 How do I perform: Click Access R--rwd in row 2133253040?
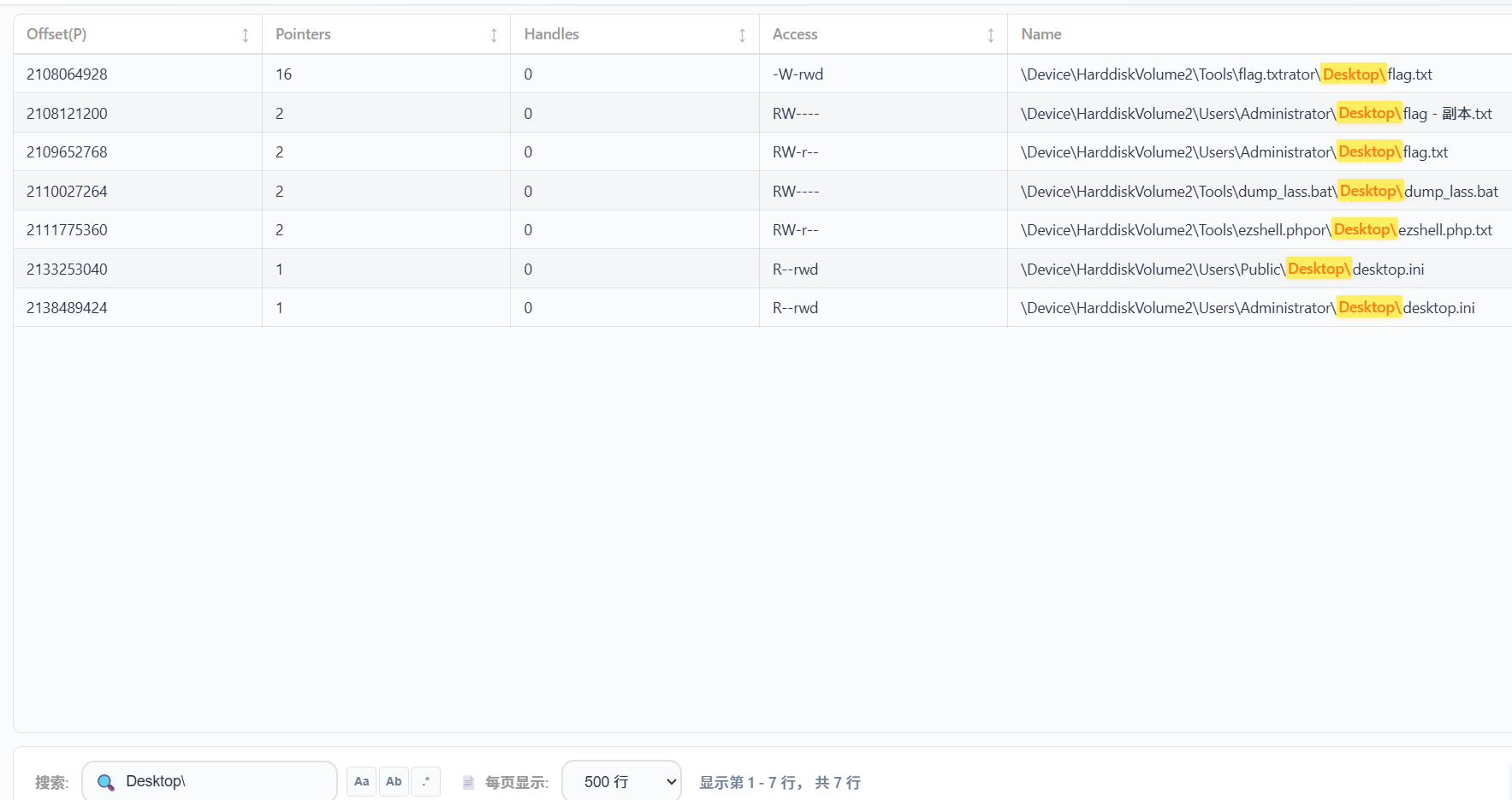tap(795, 270)
